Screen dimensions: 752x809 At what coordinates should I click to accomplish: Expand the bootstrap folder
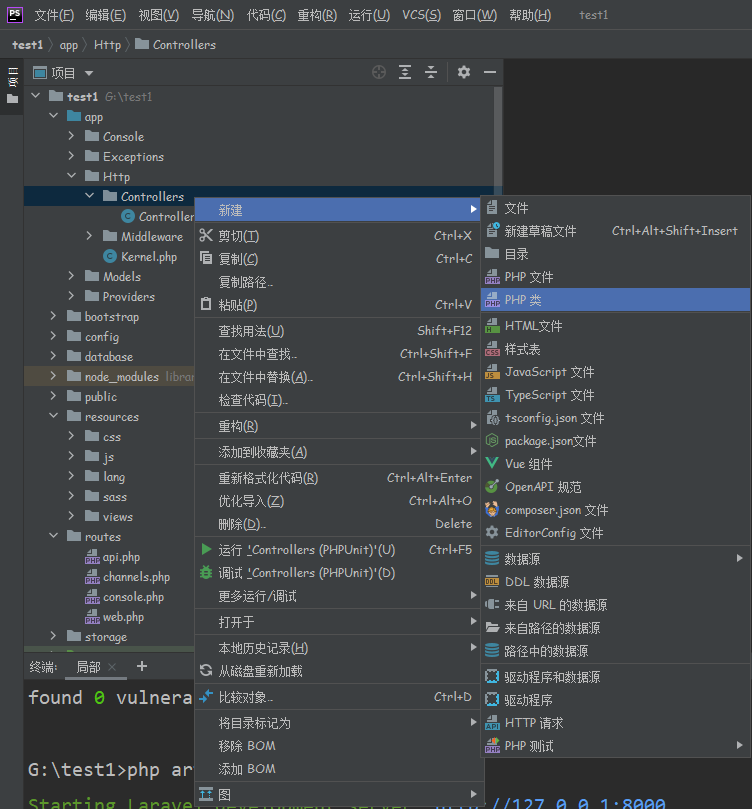tap(53, 316)
